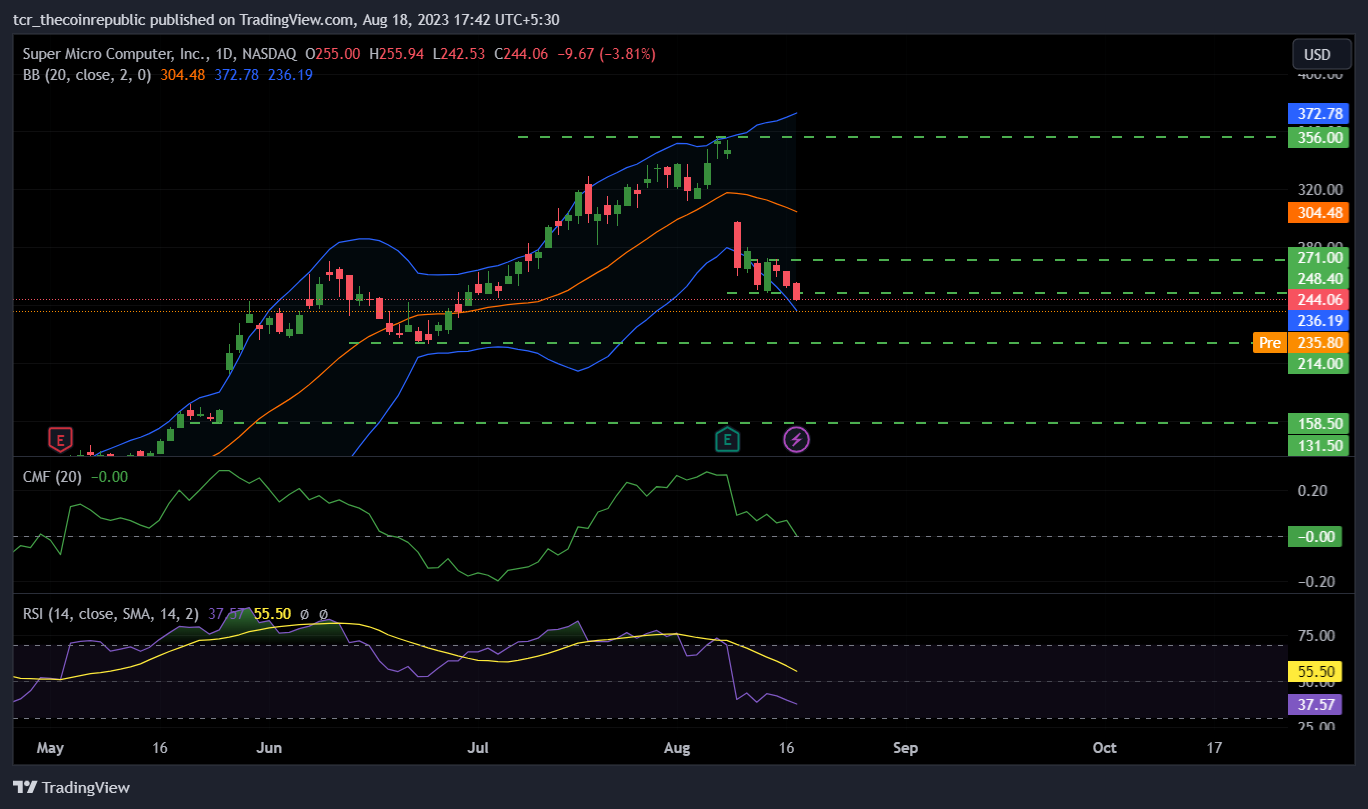Click the Sep label on time axis
Viewport: 1368px width, 809px height.
905,748
